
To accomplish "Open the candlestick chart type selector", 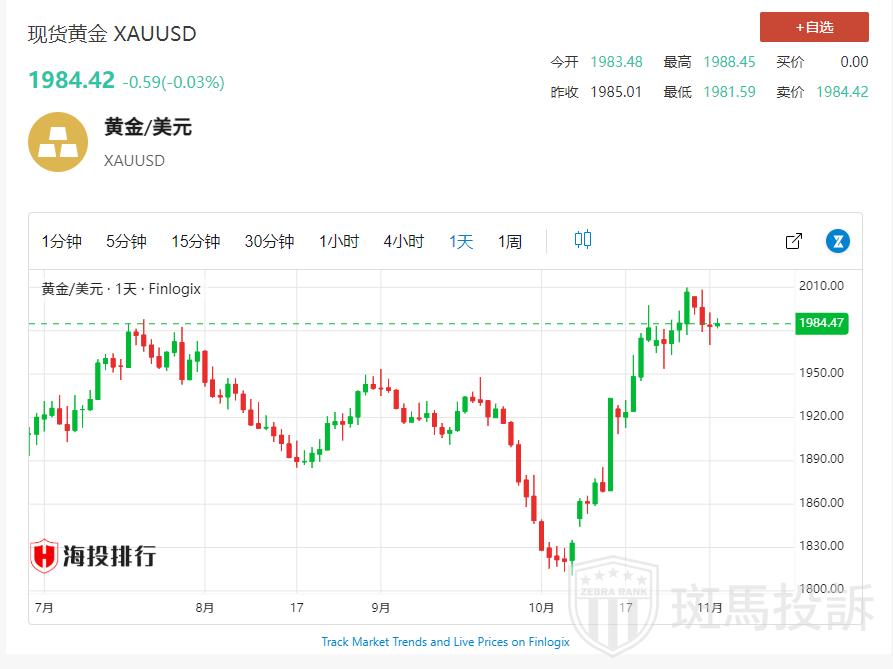I will pyautogui.click(x=583, y=240).
